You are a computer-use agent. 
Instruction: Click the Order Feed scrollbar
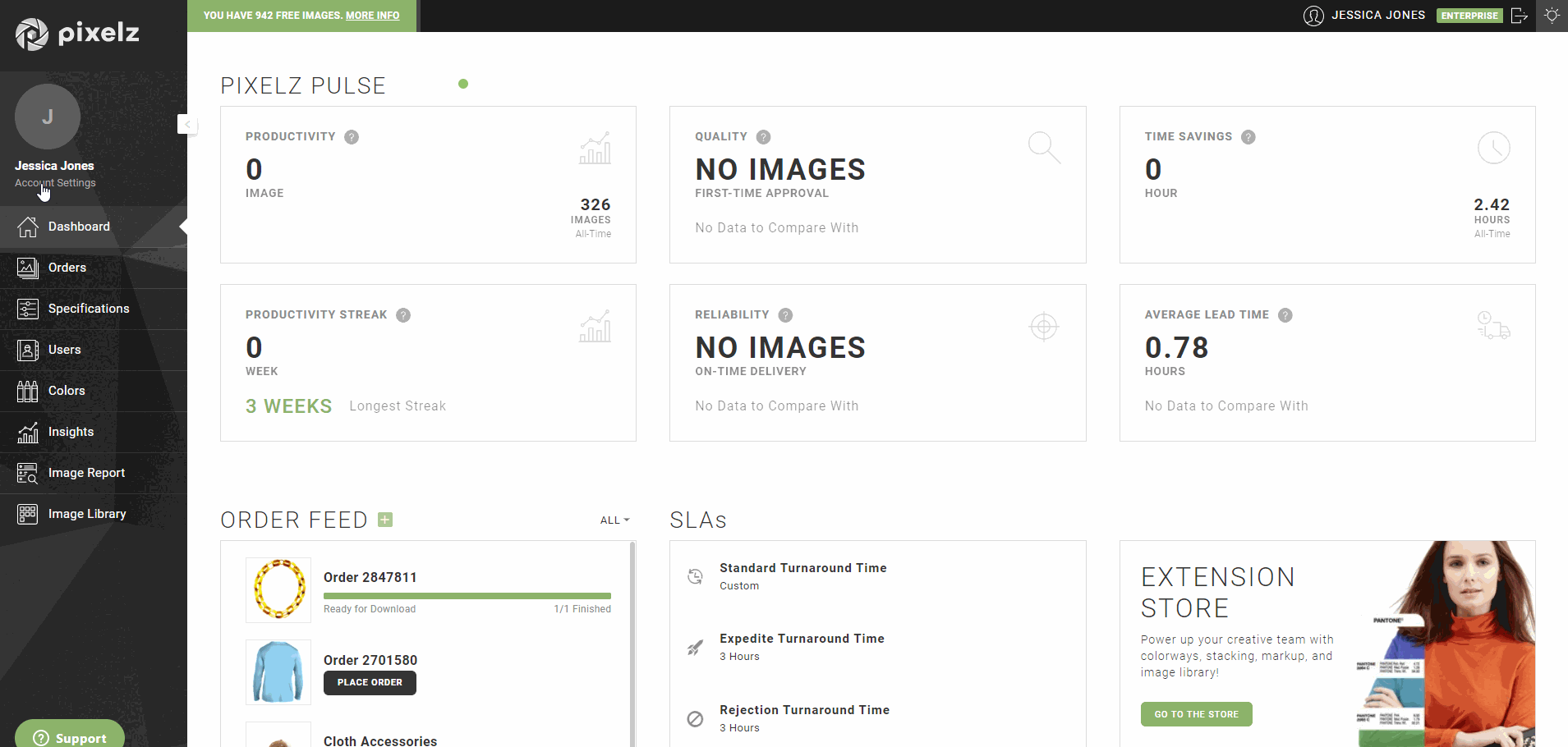632,644
